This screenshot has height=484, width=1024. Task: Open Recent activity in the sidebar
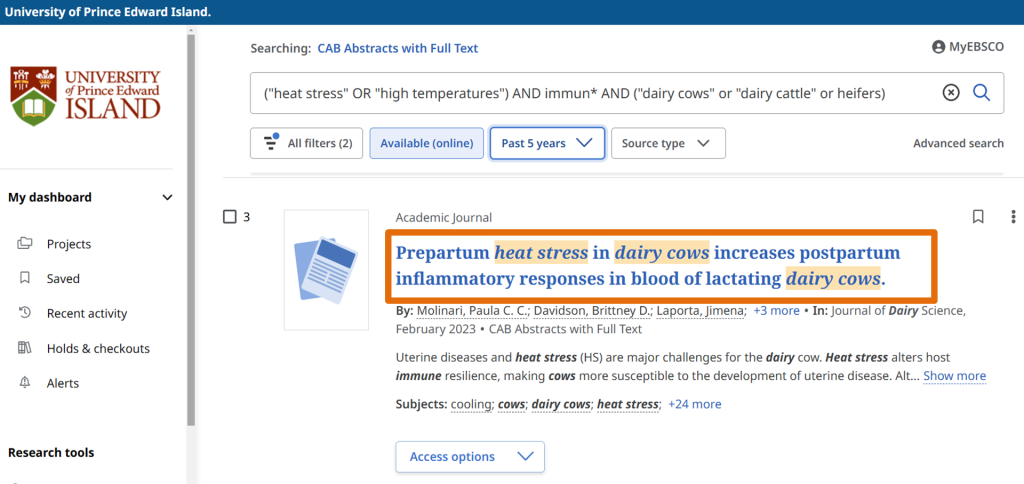(x=86, y=313)
